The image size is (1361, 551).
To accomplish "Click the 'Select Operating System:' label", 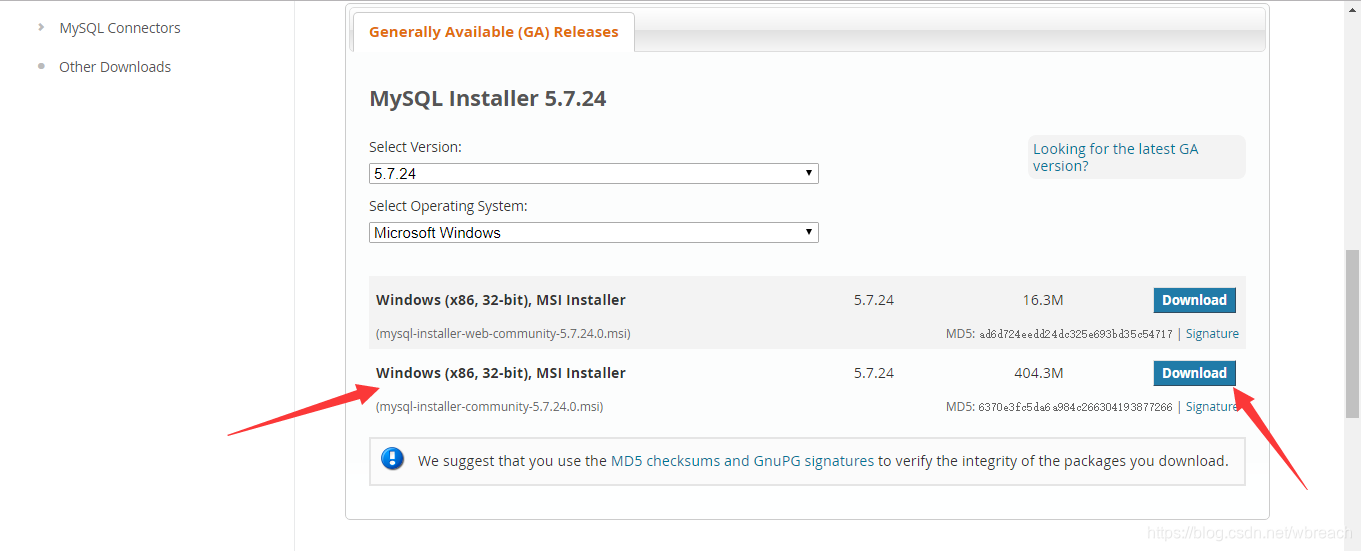I will (x=448, y=206).
